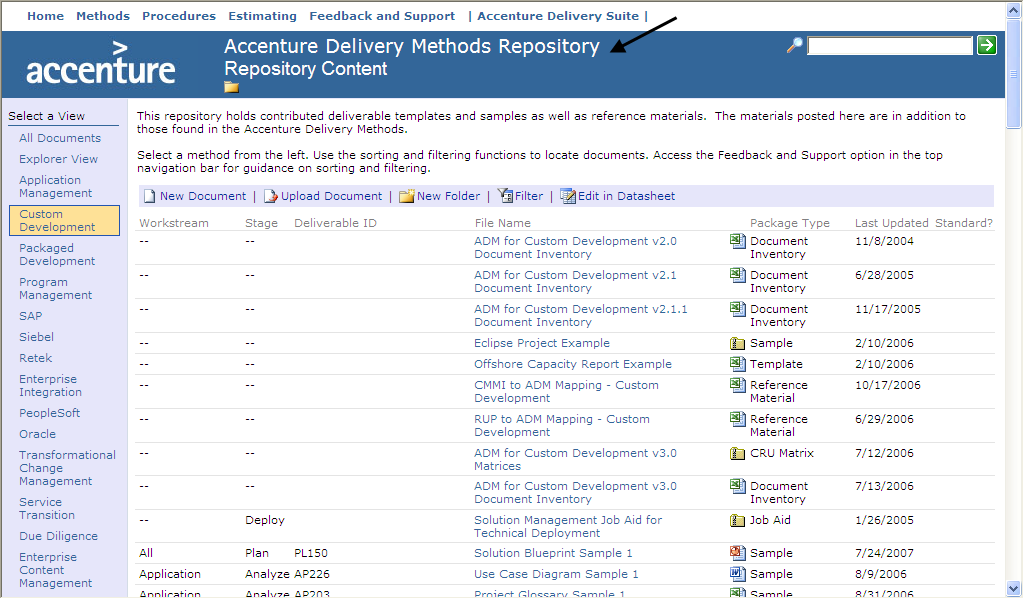1024x599 pixels.
Task: Click the Filter toolbar link
Action: point(529,196)
